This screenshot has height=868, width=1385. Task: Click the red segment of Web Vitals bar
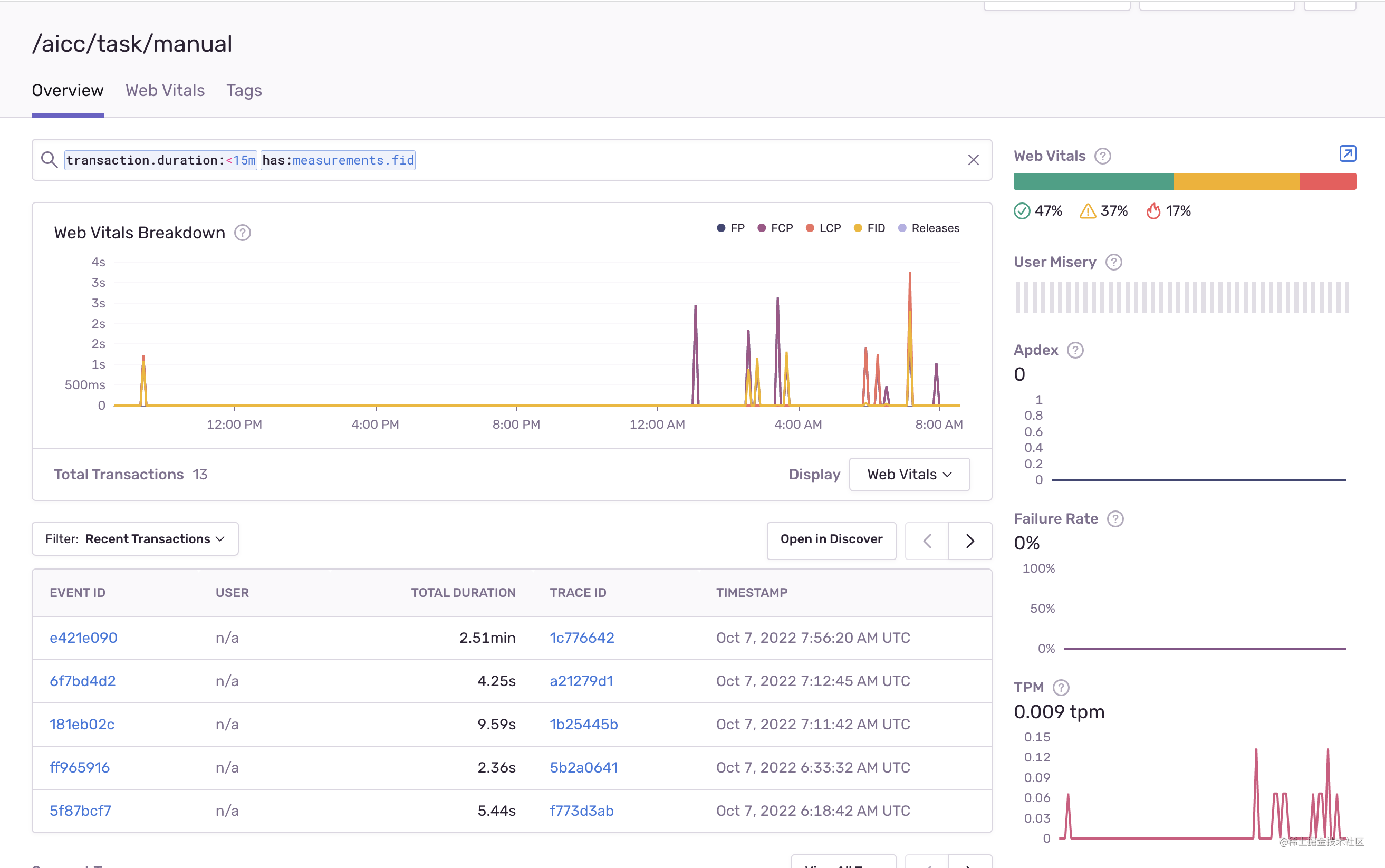1328,181
